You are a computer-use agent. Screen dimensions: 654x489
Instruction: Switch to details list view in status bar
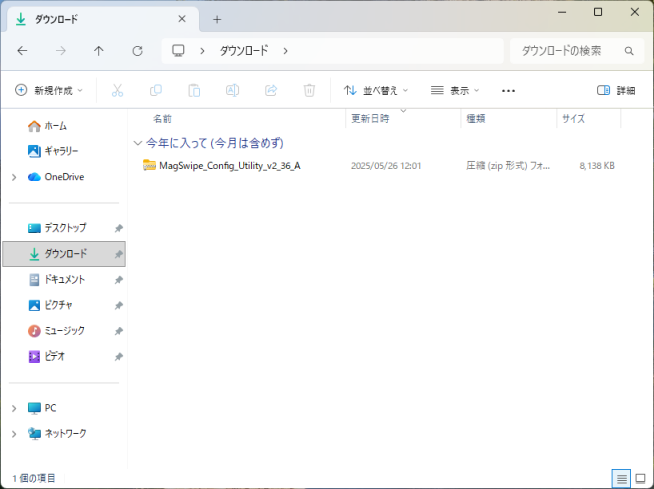point(620,478)
